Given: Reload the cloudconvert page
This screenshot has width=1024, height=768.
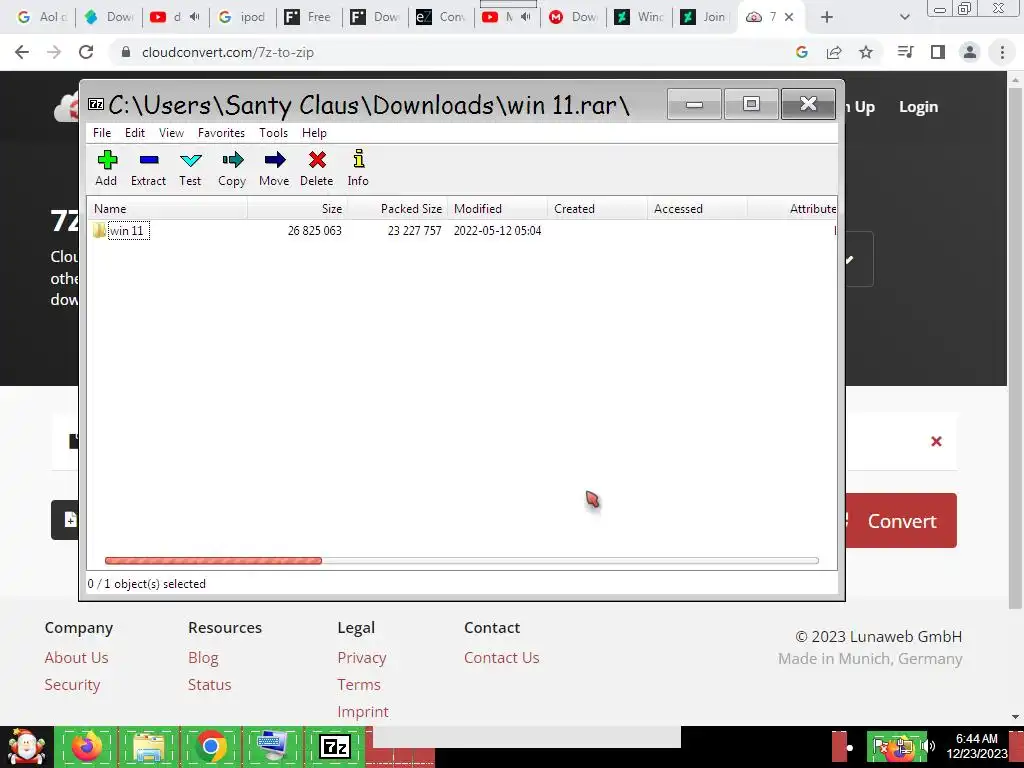Looking at the screenshot, I should coord(86,52).
